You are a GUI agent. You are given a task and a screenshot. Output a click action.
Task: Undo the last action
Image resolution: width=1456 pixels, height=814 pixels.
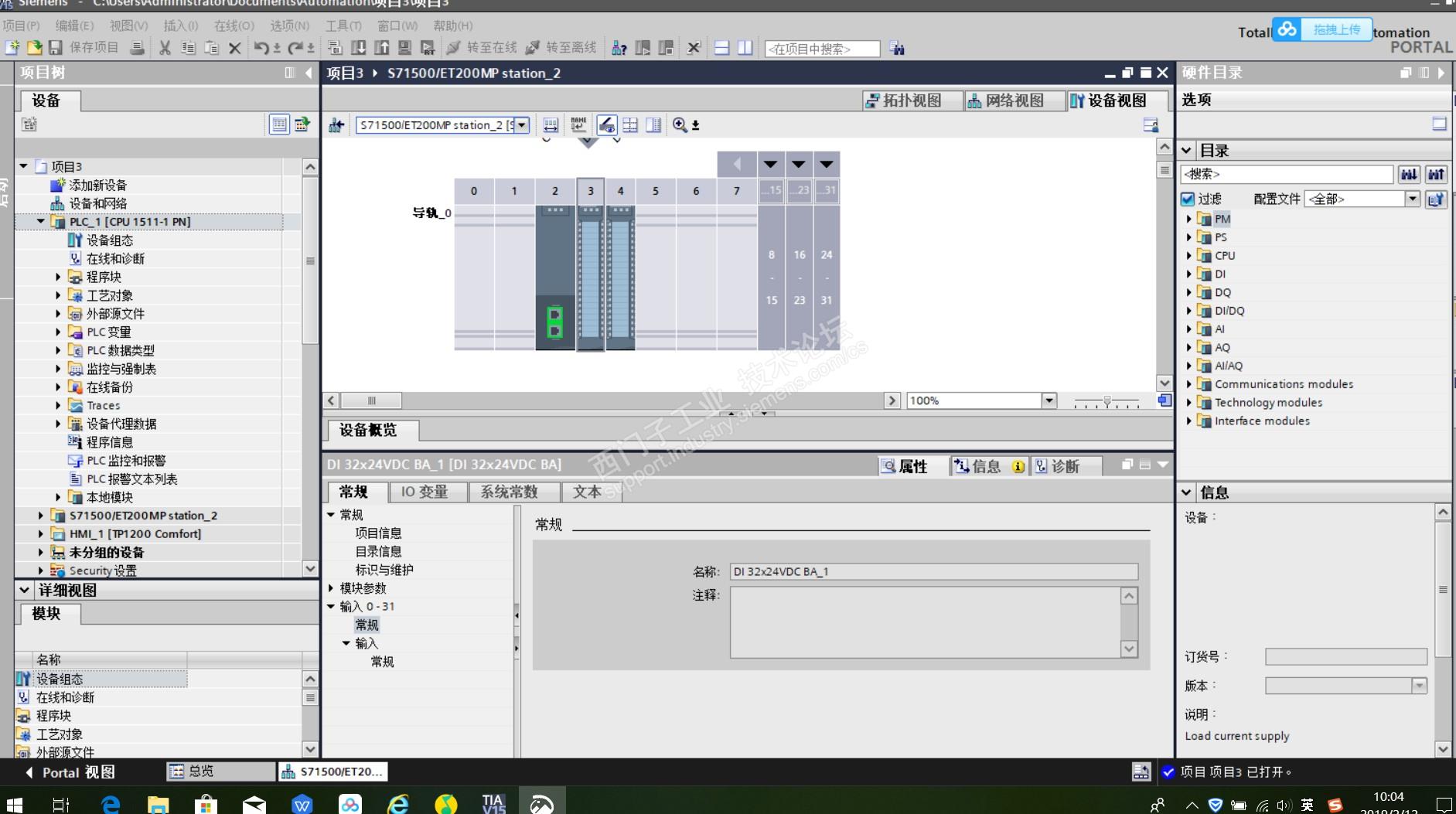click(261, 48)
